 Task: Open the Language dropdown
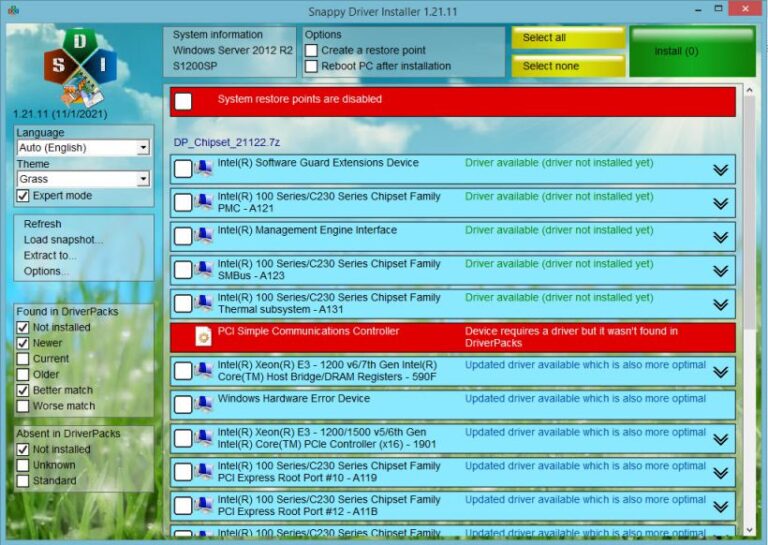click(x=83, y=147)
